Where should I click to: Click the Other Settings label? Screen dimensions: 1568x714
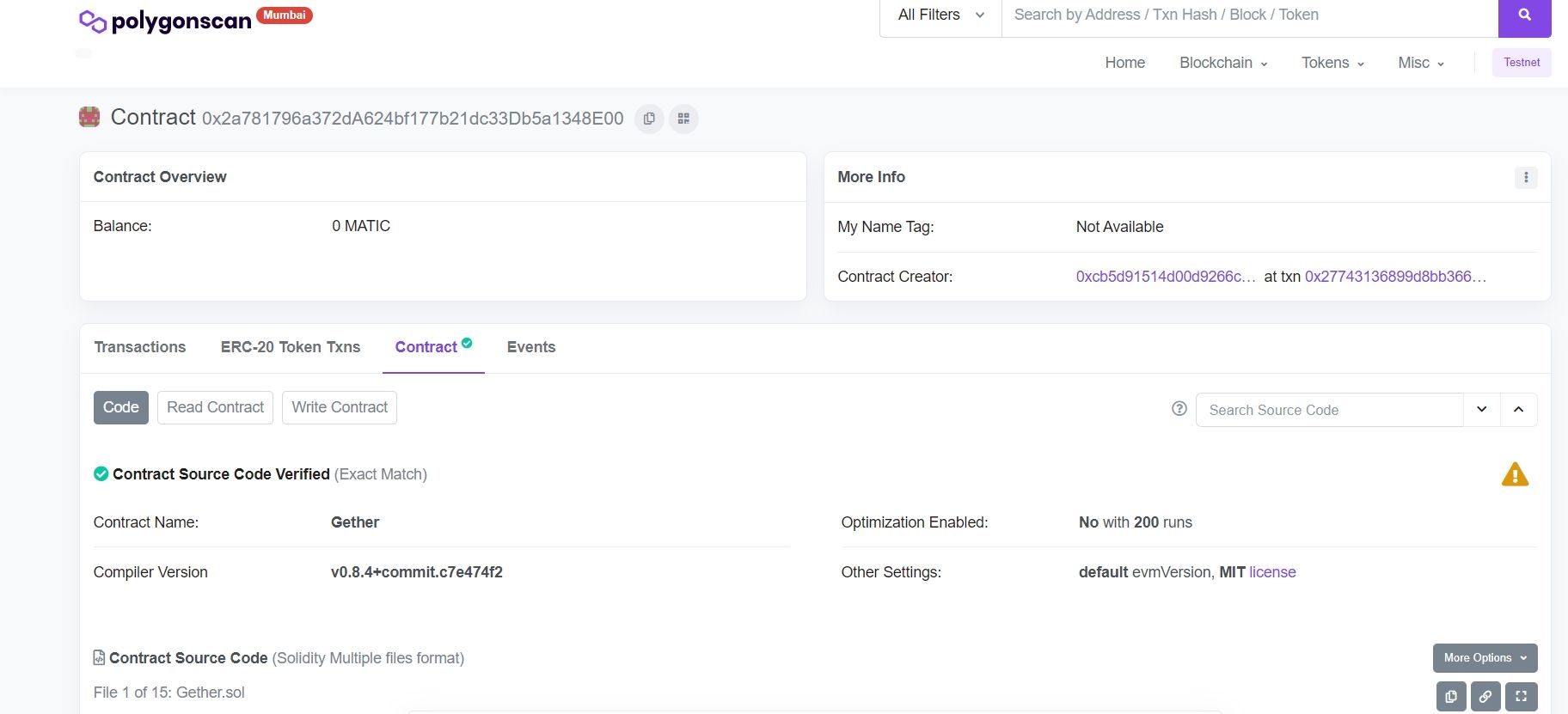click(x=891, y=572)
